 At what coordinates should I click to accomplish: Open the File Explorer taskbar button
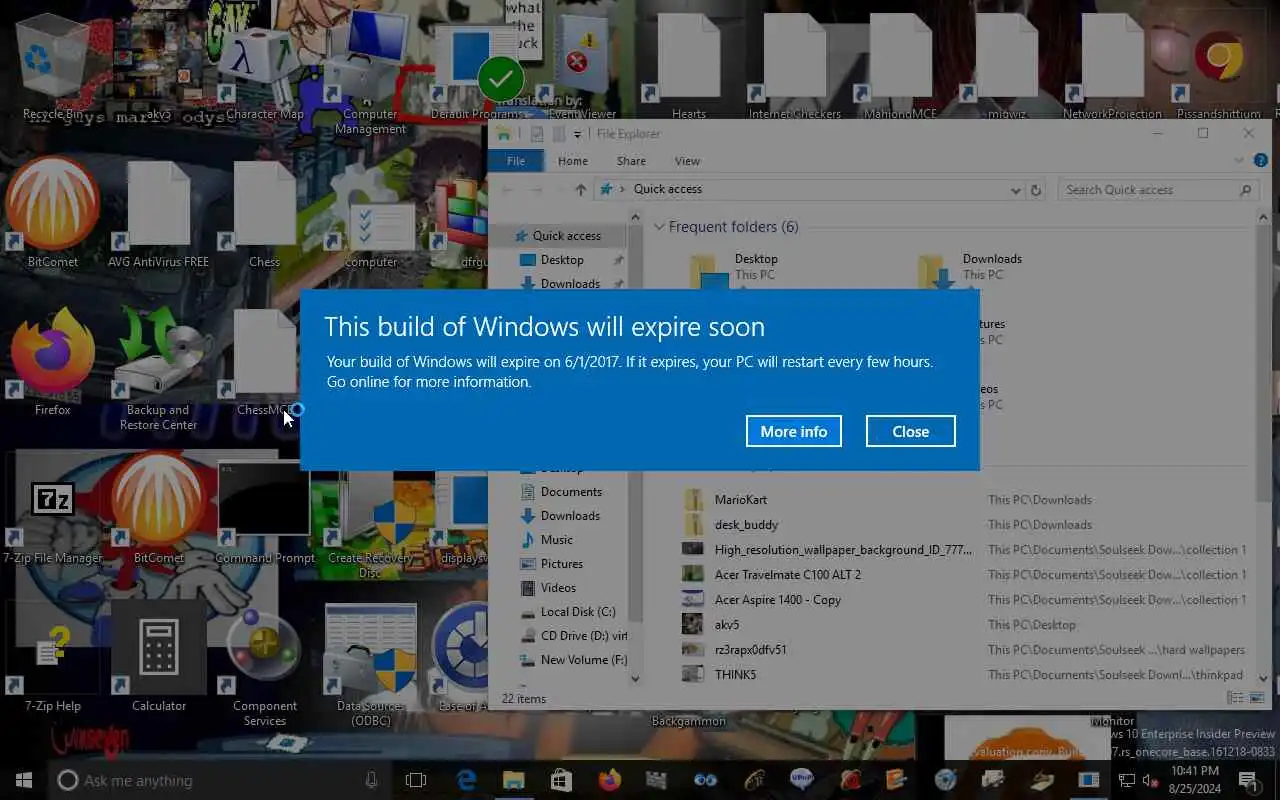click(x=513, y=780)
